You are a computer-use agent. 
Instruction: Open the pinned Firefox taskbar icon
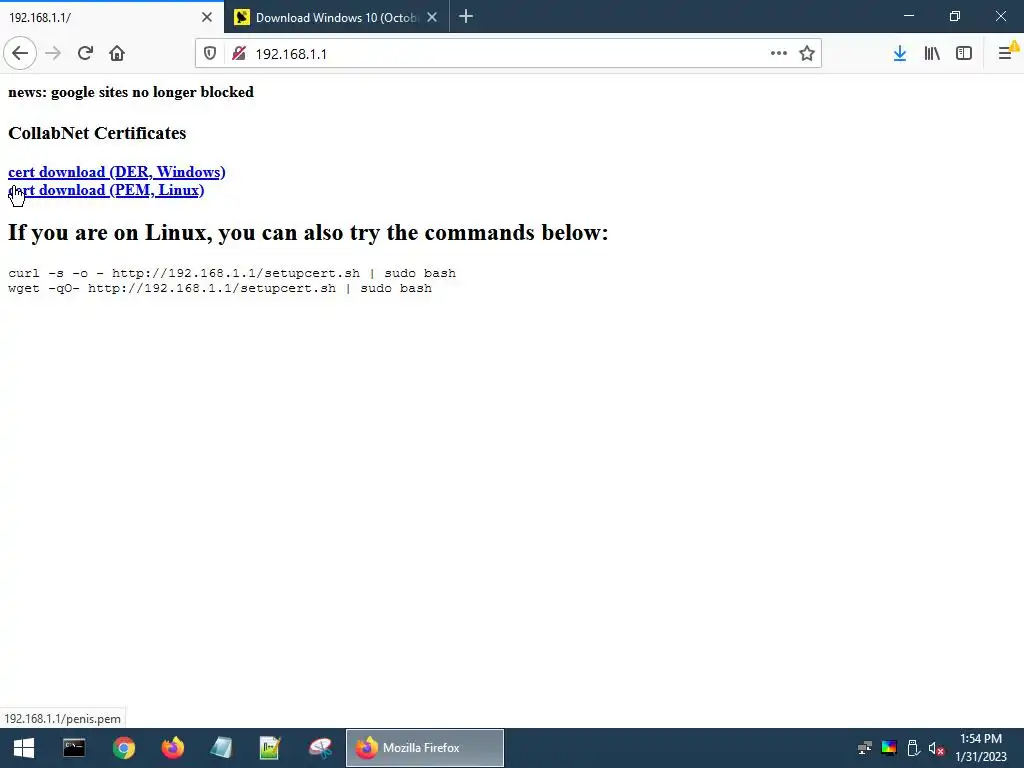pyautogui.click(x=172, y=748)
